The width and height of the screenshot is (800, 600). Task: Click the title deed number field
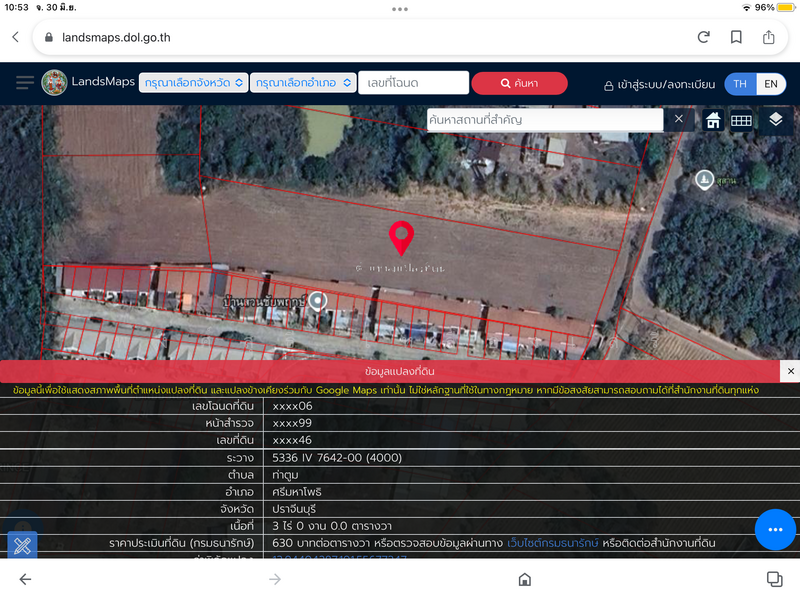click(413, 83)
